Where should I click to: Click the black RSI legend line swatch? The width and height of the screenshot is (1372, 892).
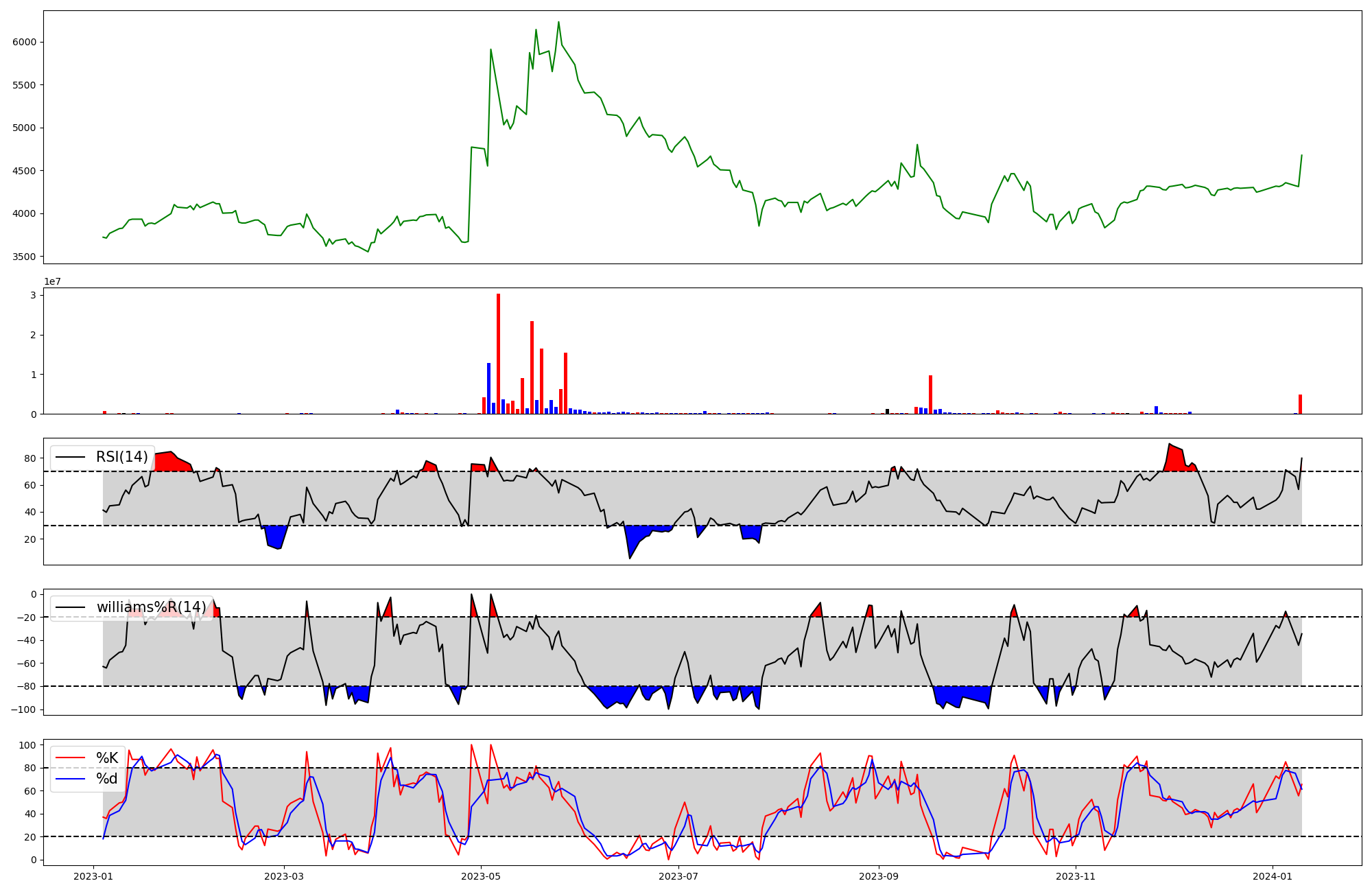(x=70, y=457)
